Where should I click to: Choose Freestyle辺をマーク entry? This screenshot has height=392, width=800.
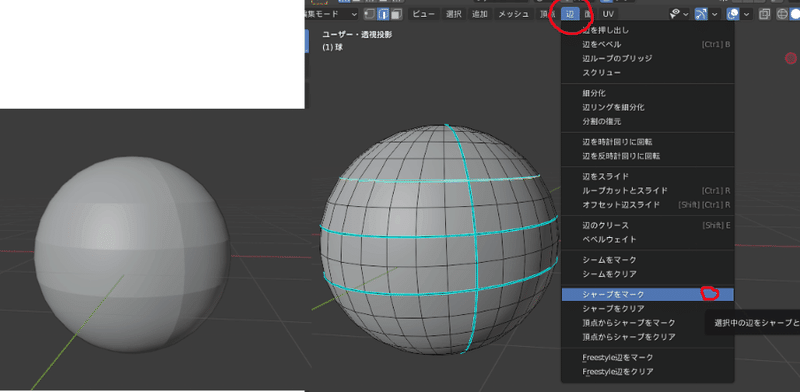[x=647, y=357]
